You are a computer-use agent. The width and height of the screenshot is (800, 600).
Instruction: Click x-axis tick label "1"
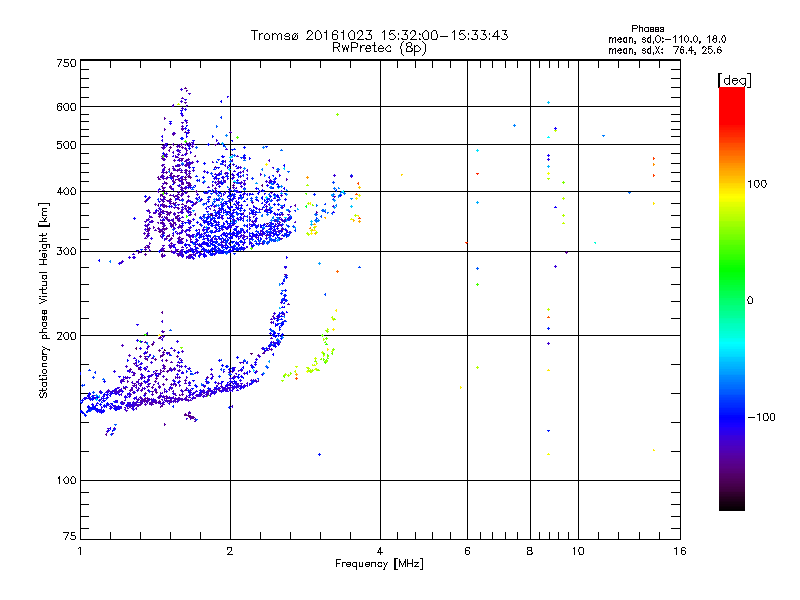pyautogui.click(x=80, y=551)
